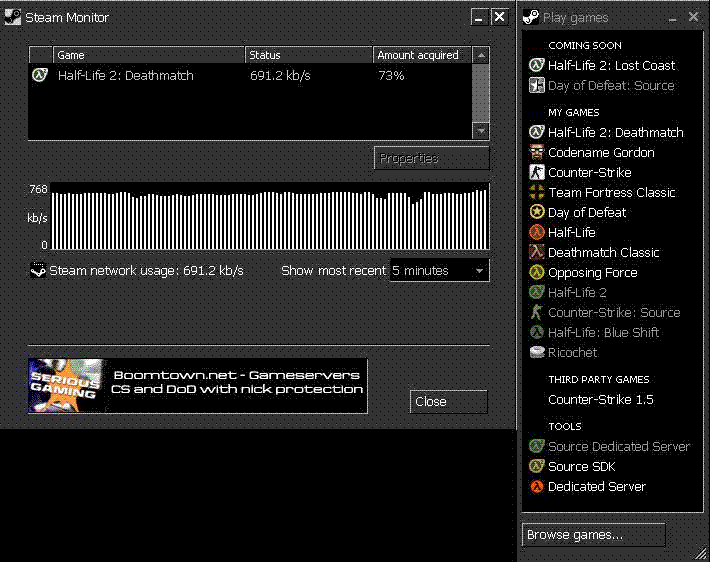Click the Half-Life 2: Deathmatch icon in My Games
This screenshot has width=710, height=562.
537,132
